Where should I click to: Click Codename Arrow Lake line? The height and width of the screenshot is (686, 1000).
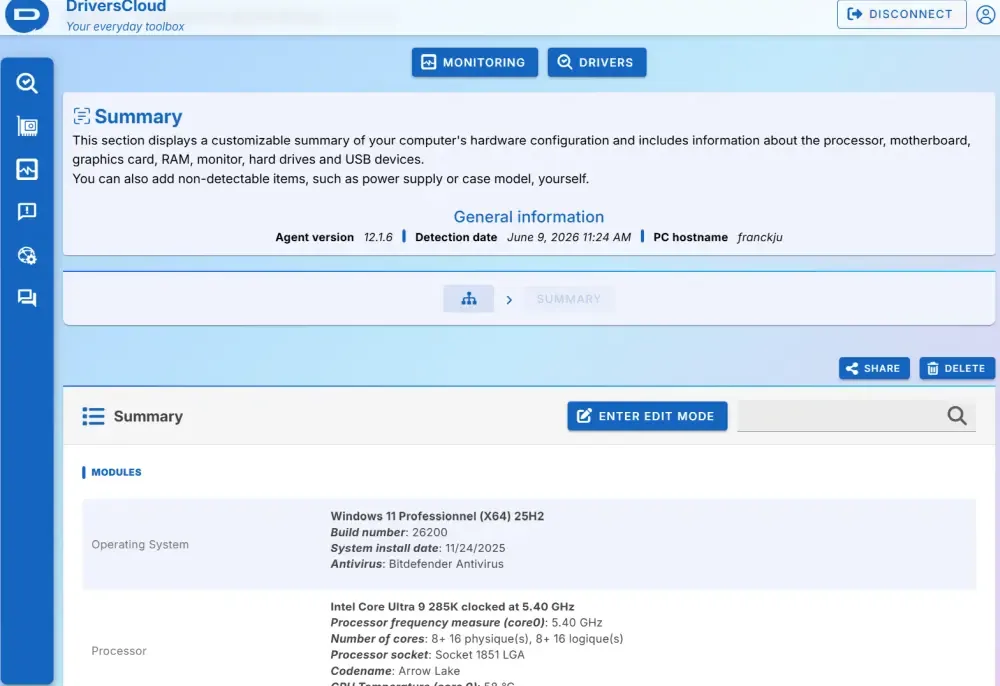[395, 671]
